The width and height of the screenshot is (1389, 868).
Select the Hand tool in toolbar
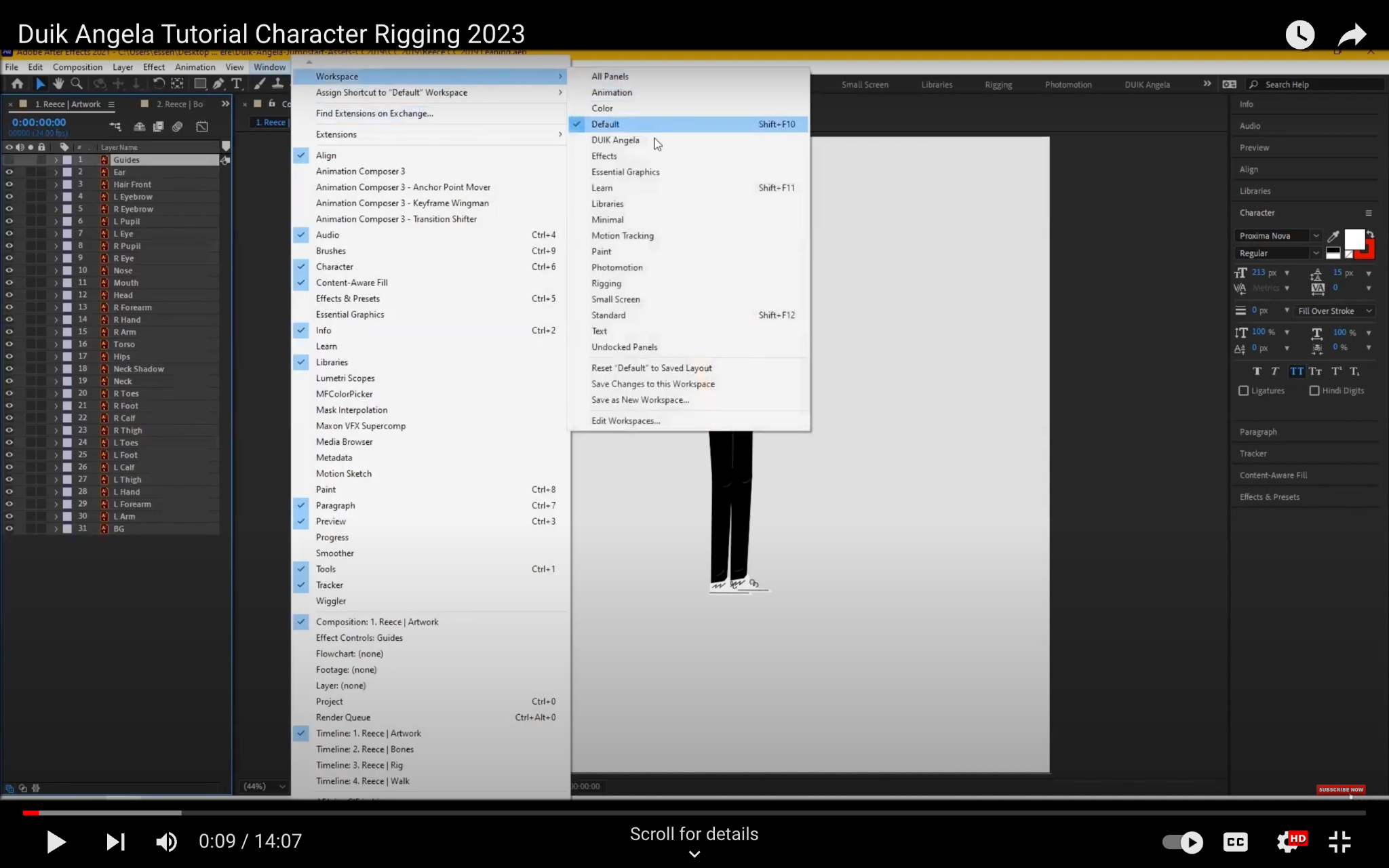coord(58,83)
